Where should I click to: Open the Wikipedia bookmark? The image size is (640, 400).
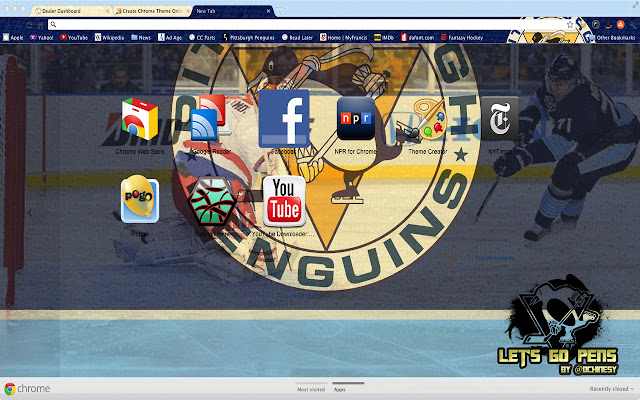109,38
